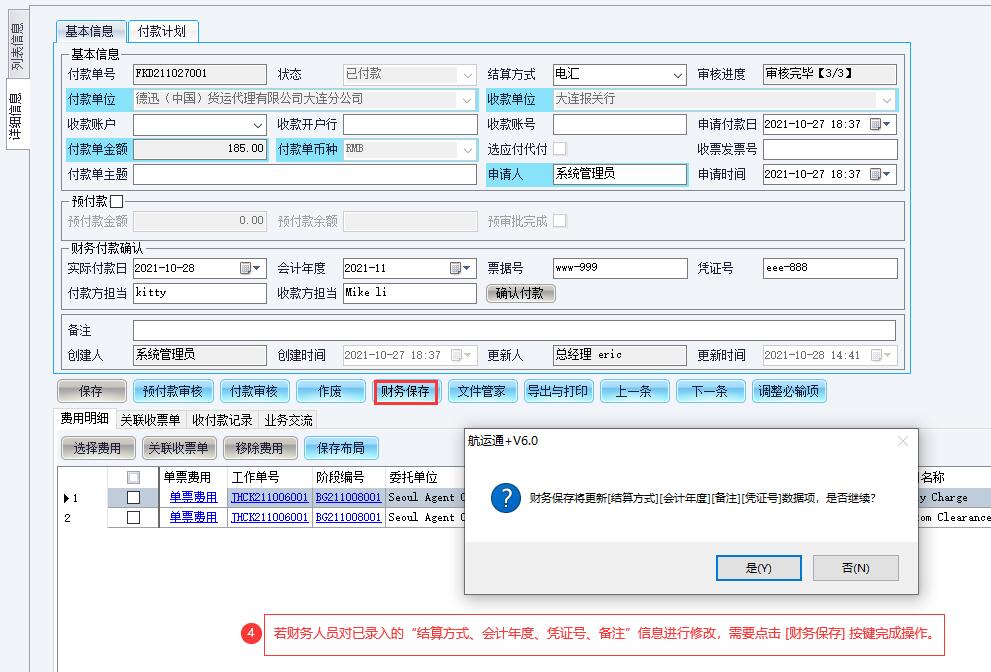Select the 列表信息 side tab
The image size is (991, 672).
[16, 46]
